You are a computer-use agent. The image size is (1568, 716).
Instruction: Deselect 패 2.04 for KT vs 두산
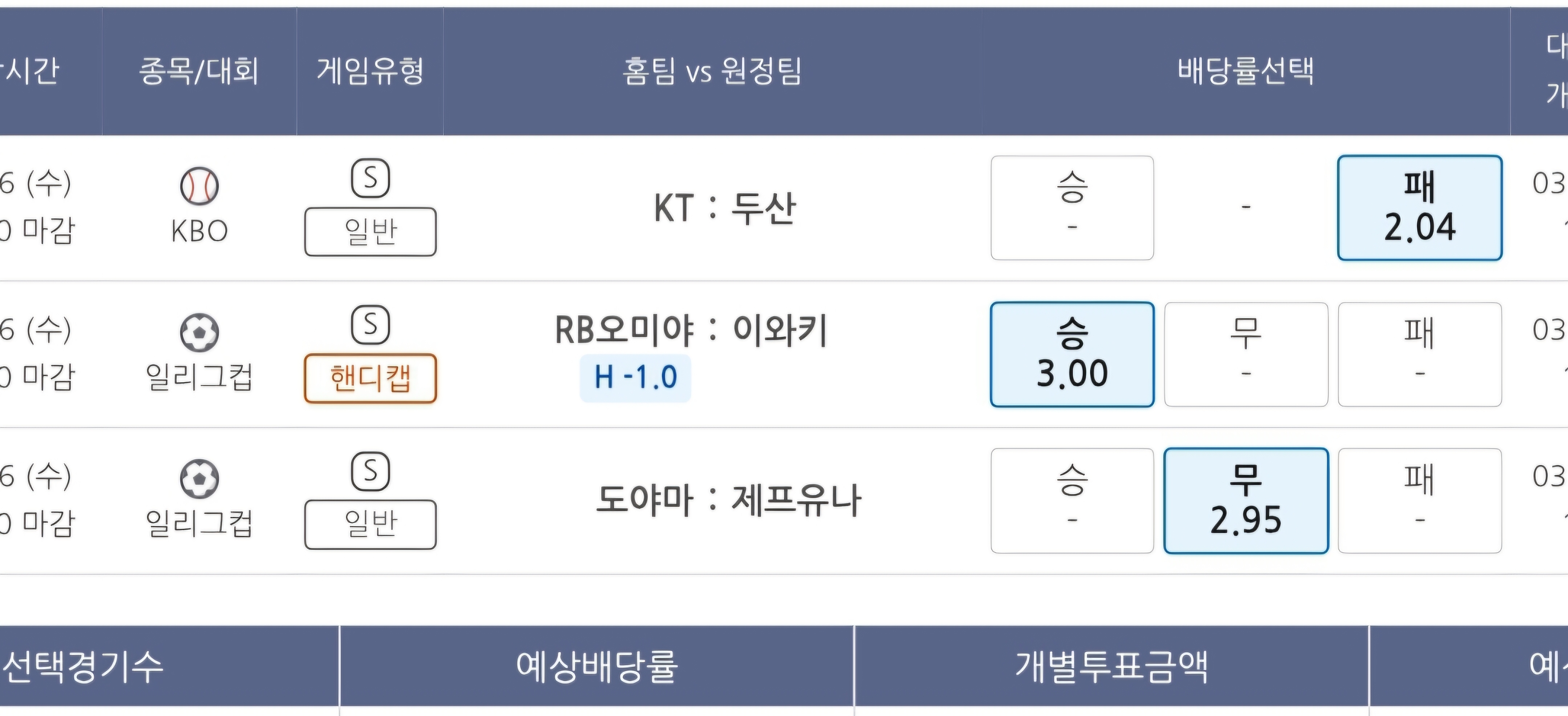click(1420, 208)
